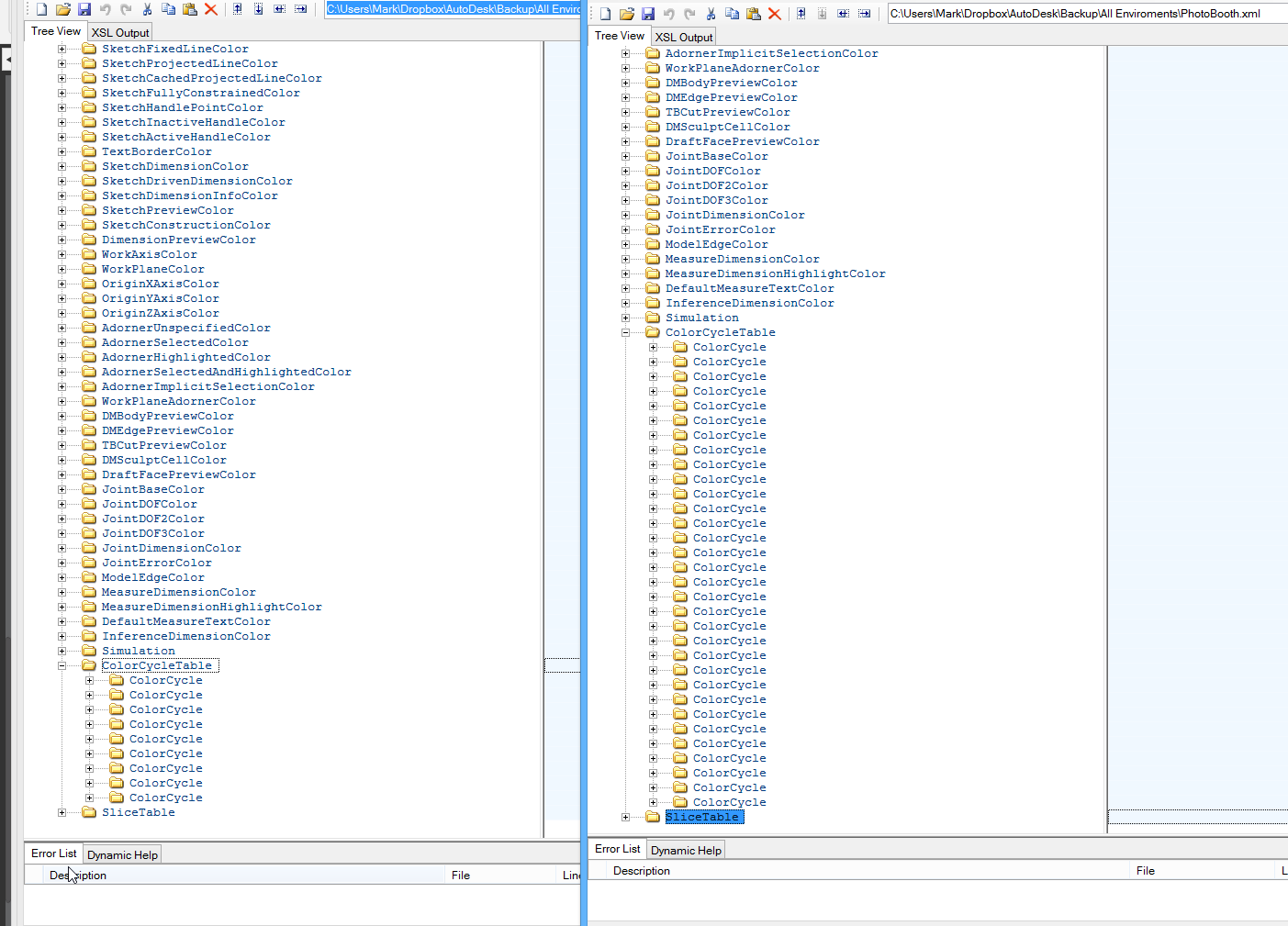1288x926 pixels.
Task: Select Tree View tab in PhotoBooth.xml window
Action: tap(620, 35)
